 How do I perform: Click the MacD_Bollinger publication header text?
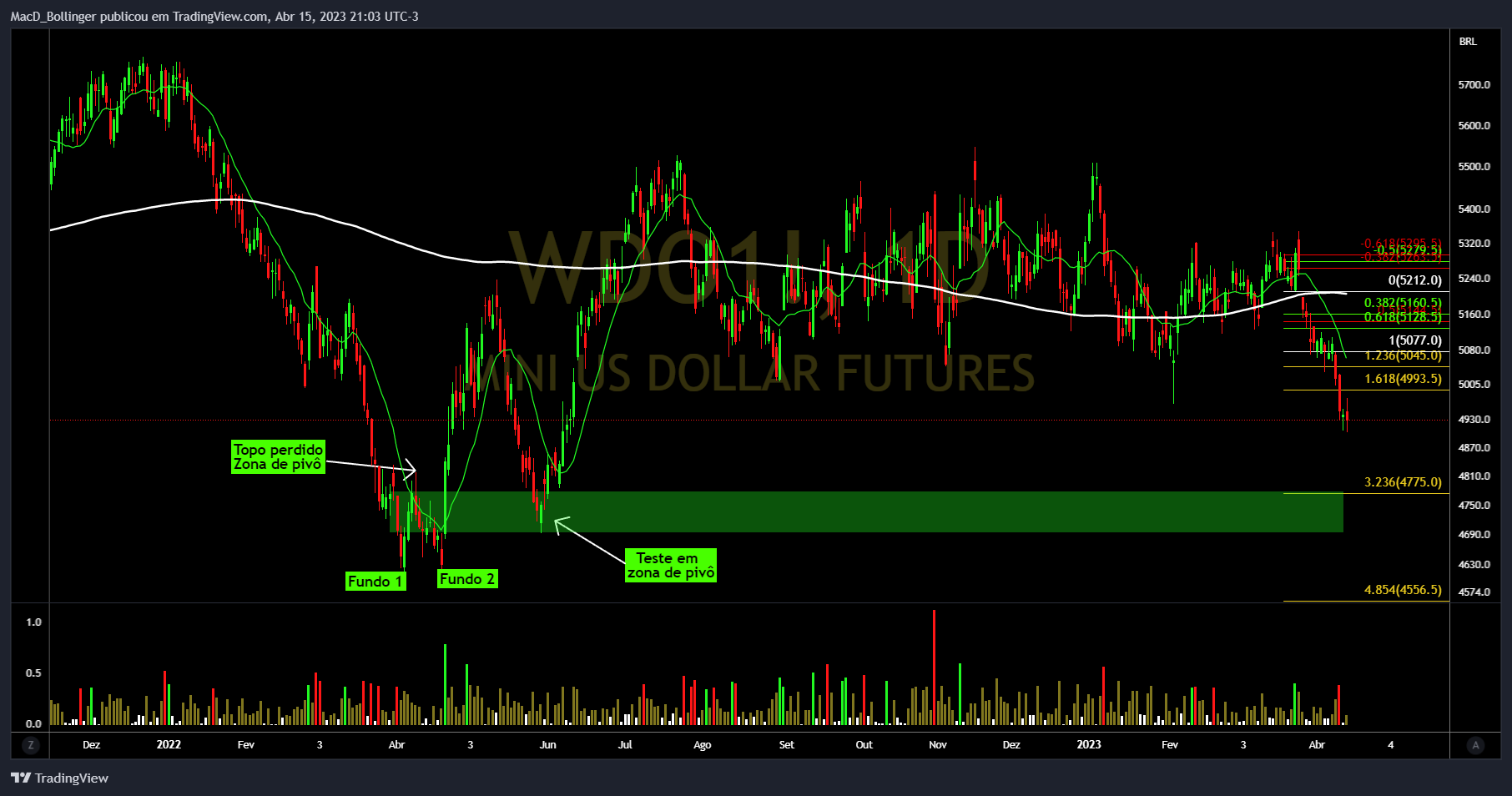(214, 17)
